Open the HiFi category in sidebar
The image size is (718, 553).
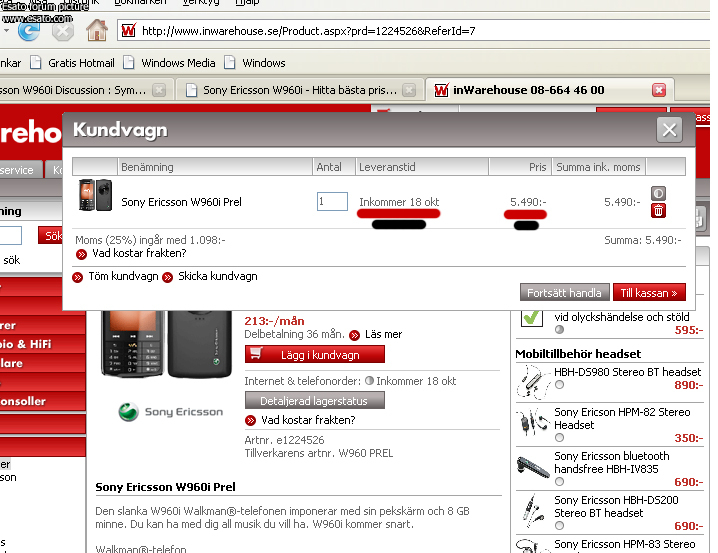click(42, 344)
